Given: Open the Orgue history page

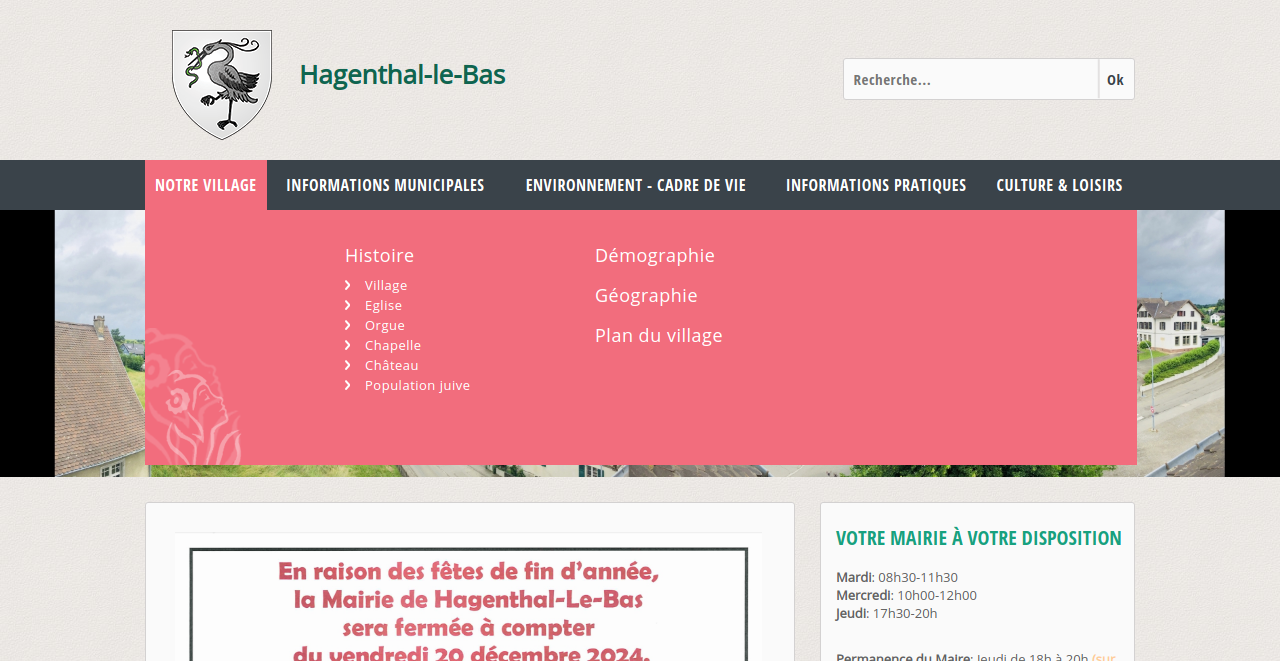Looking at the screenshot, I should (x=385, y=325).
